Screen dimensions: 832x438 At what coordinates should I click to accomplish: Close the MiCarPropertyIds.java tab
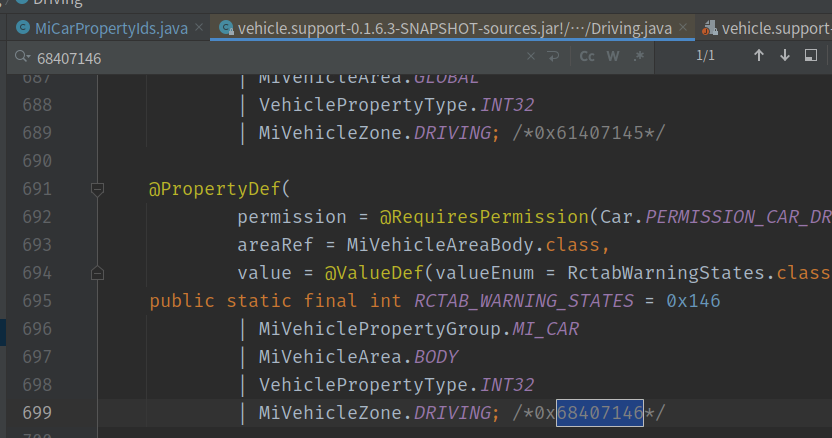coord(199,27)
